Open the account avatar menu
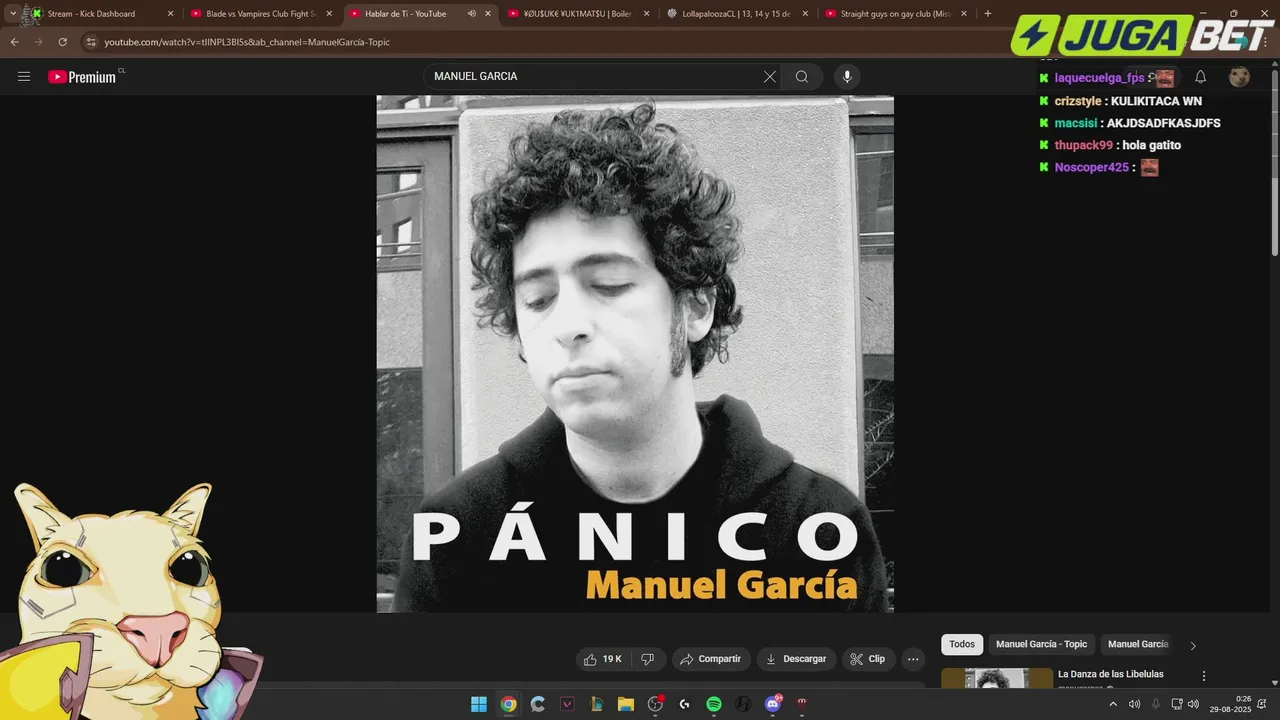Image resolution: width=1280 pixels, height=720 pixels. (x=1239, y=77)
